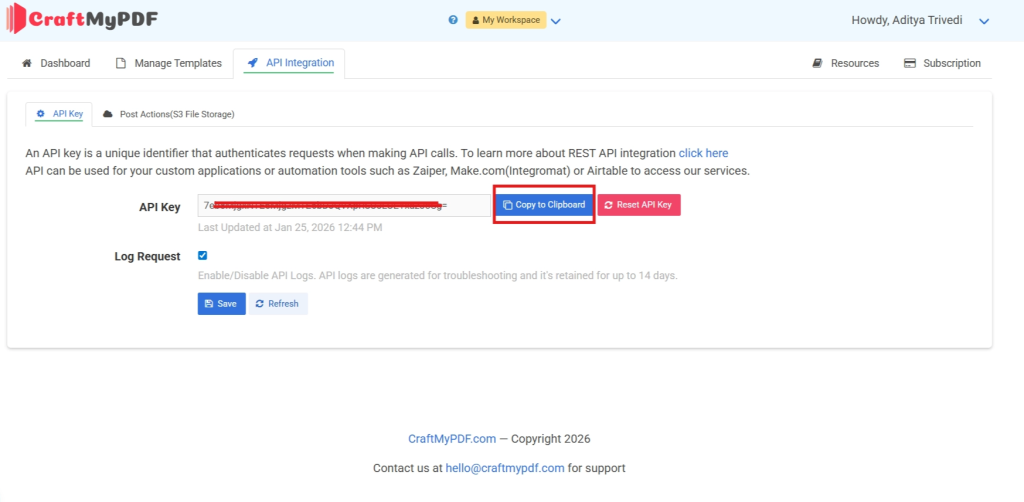
Task: Expand the user account dropdown chevron
Action: pyautogui.click(x=984, y=21)
